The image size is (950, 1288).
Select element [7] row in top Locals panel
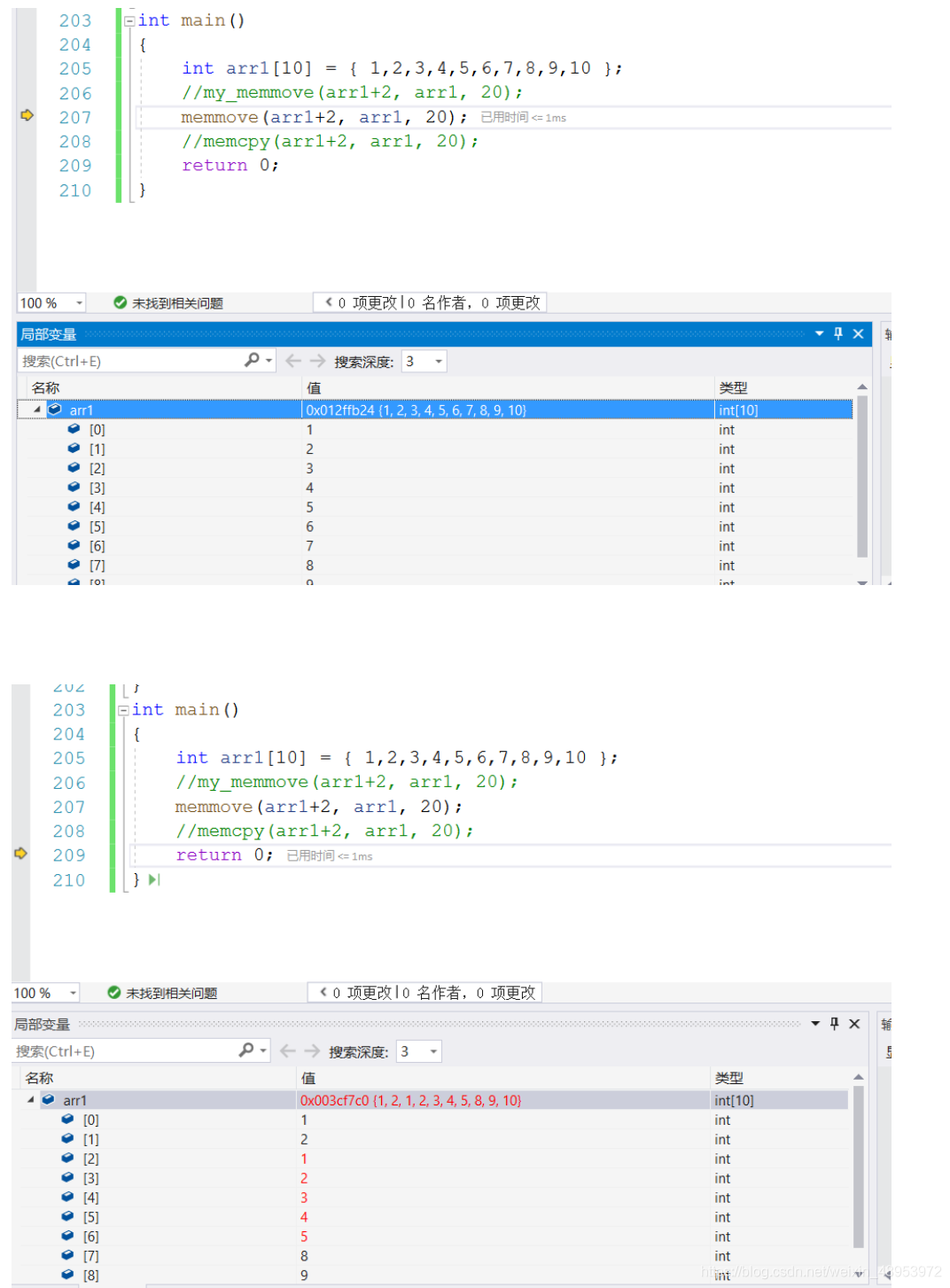[435, 566]
